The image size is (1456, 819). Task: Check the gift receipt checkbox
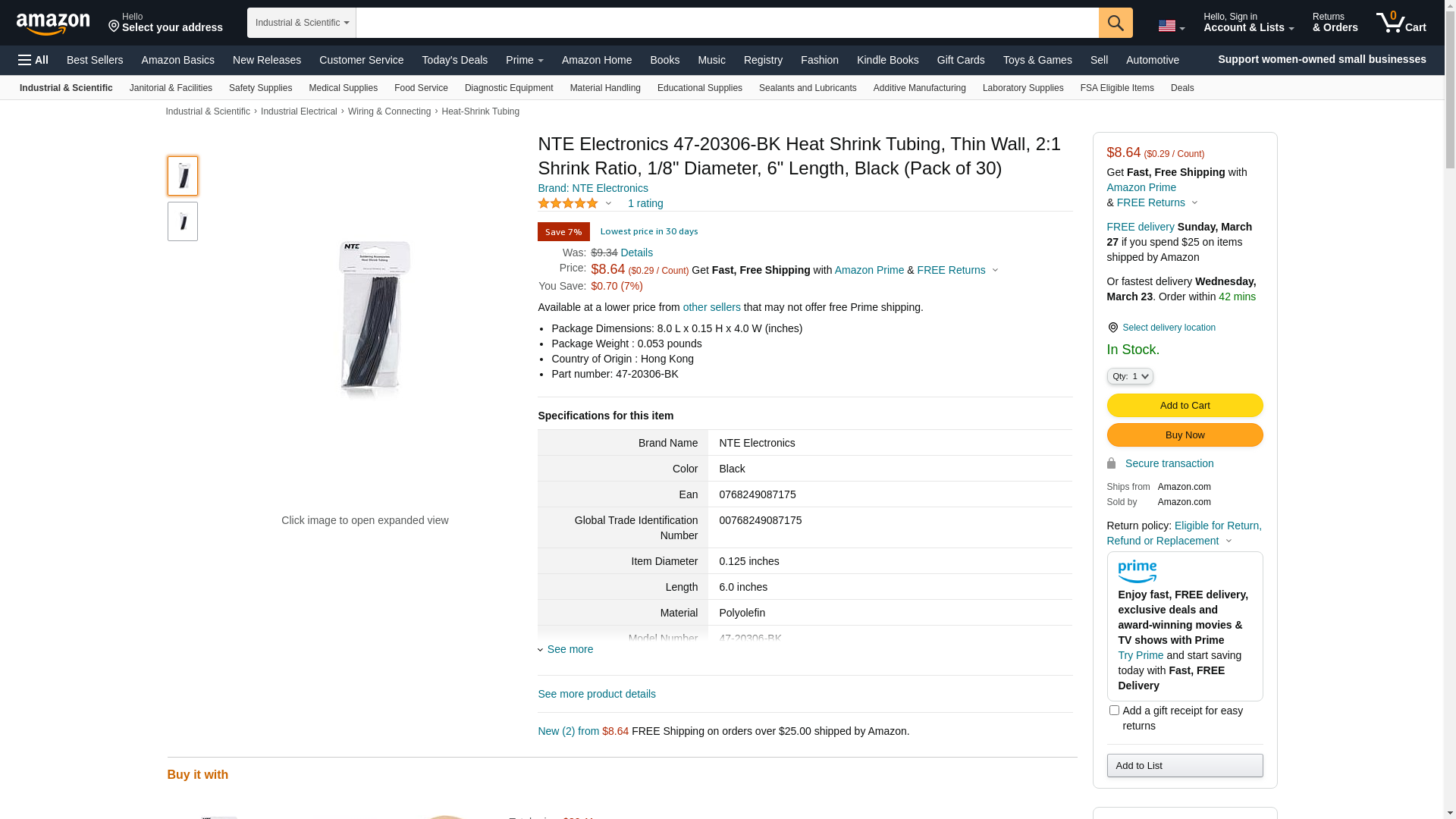pyautogui.click(x=1114, y=711)
